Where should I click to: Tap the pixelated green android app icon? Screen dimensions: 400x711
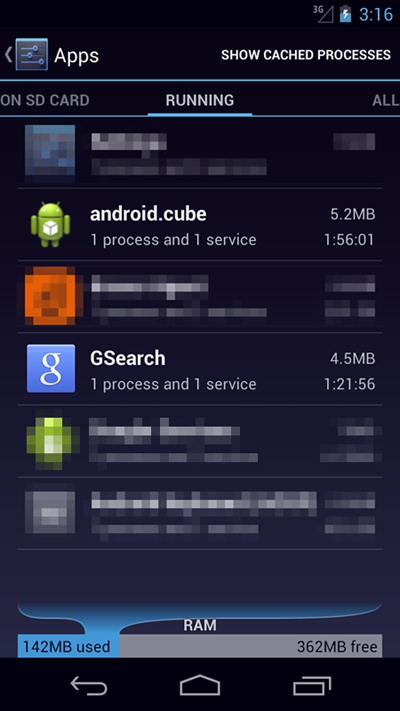click(51, 441)
